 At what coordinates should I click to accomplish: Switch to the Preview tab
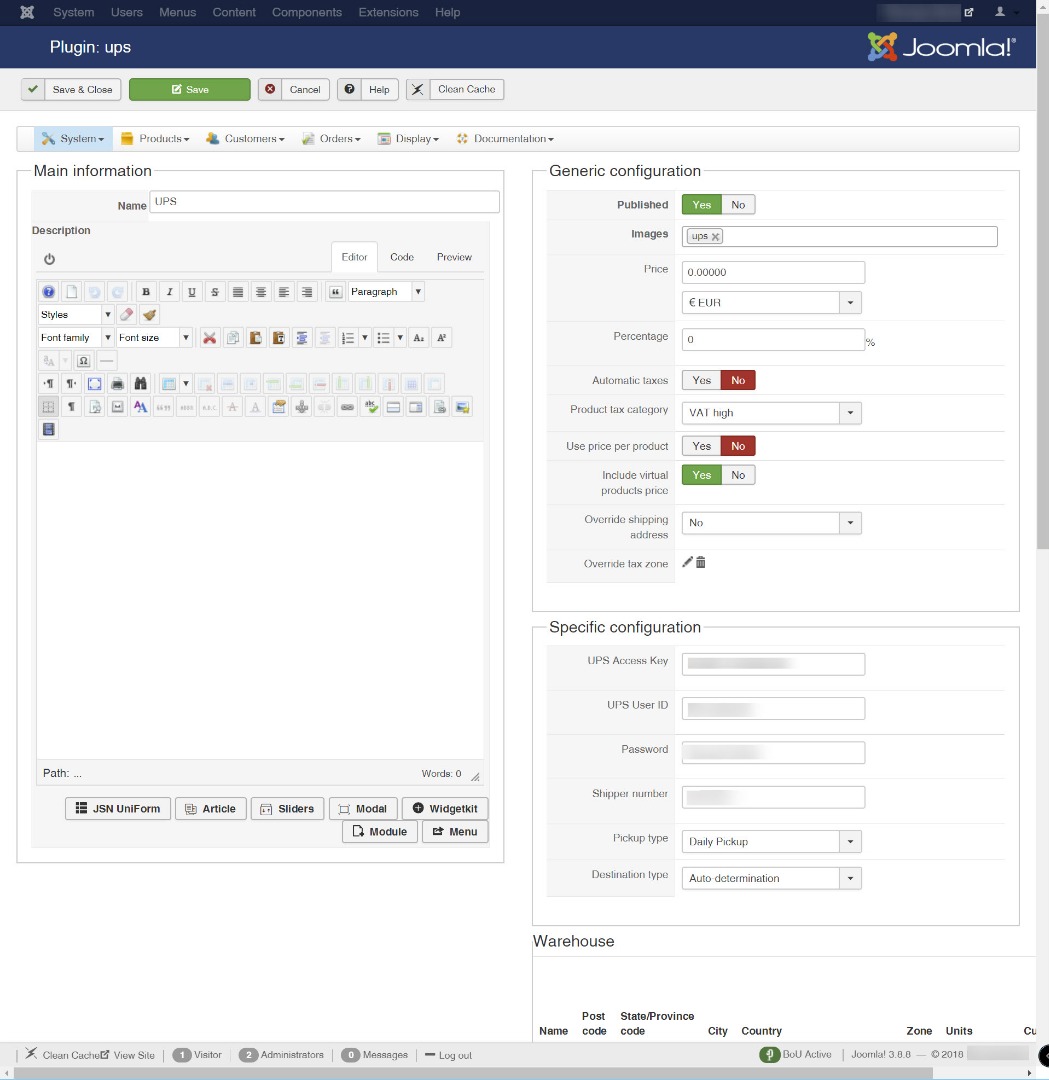454,257
